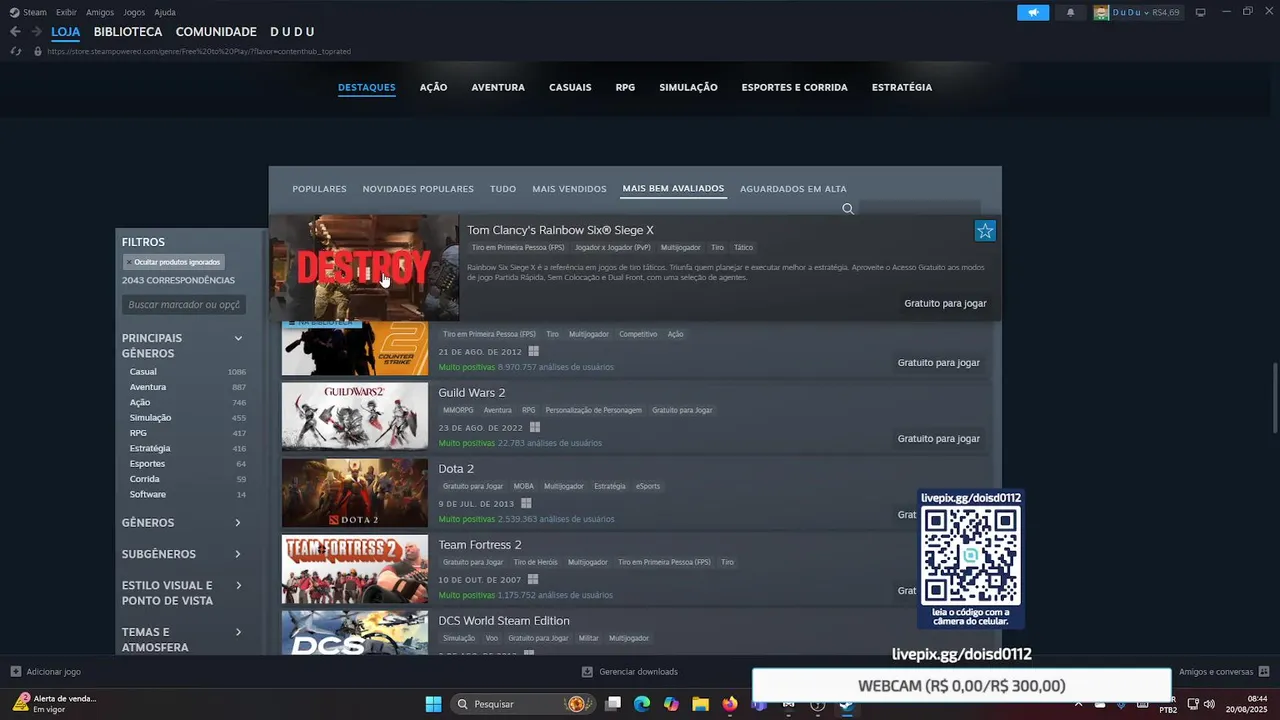Click the DuDu profile avatar
Viewport: 1280px width, 720px height.
1101,12
